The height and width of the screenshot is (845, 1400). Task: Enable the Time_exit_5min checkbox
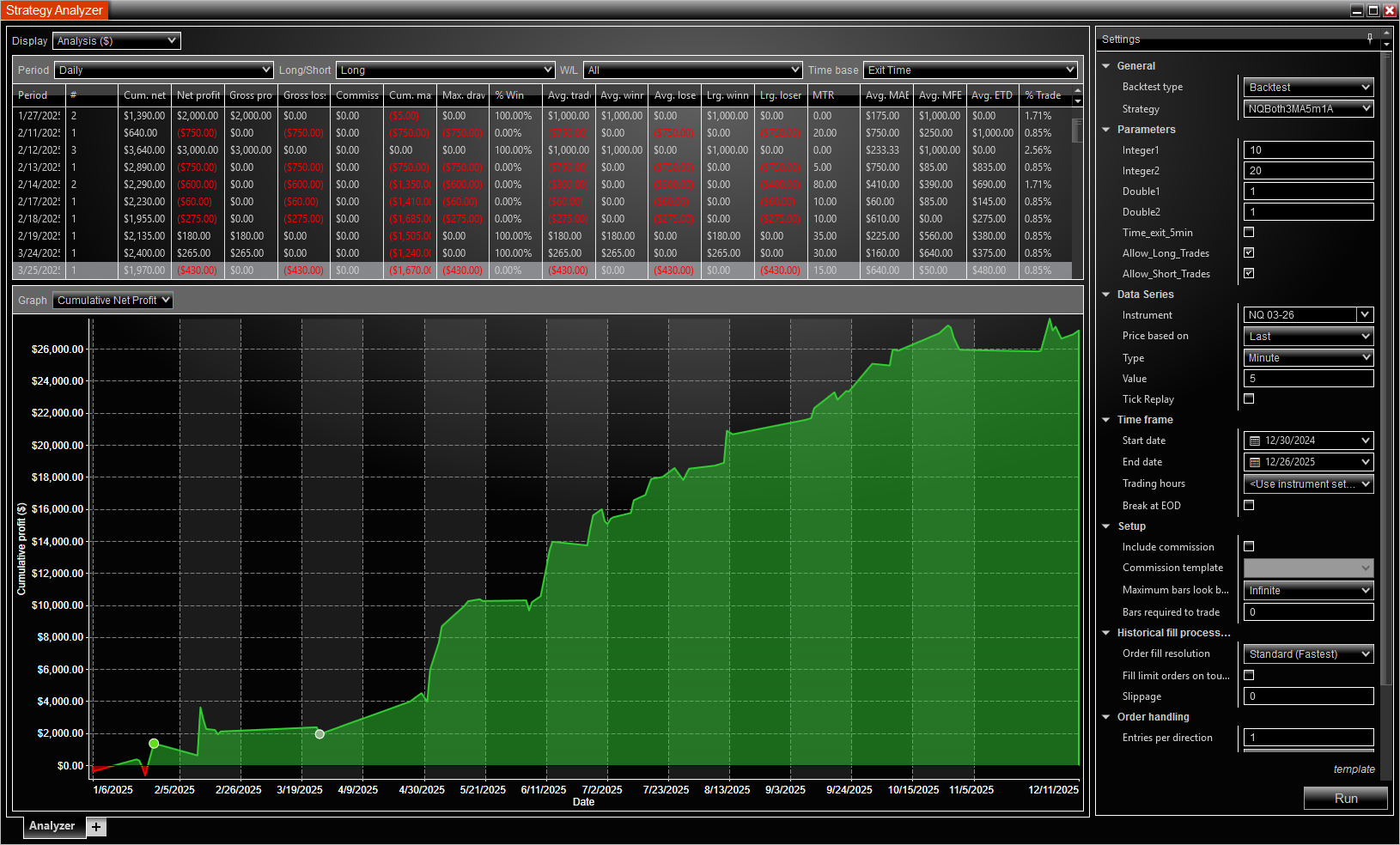point(1249,233)
